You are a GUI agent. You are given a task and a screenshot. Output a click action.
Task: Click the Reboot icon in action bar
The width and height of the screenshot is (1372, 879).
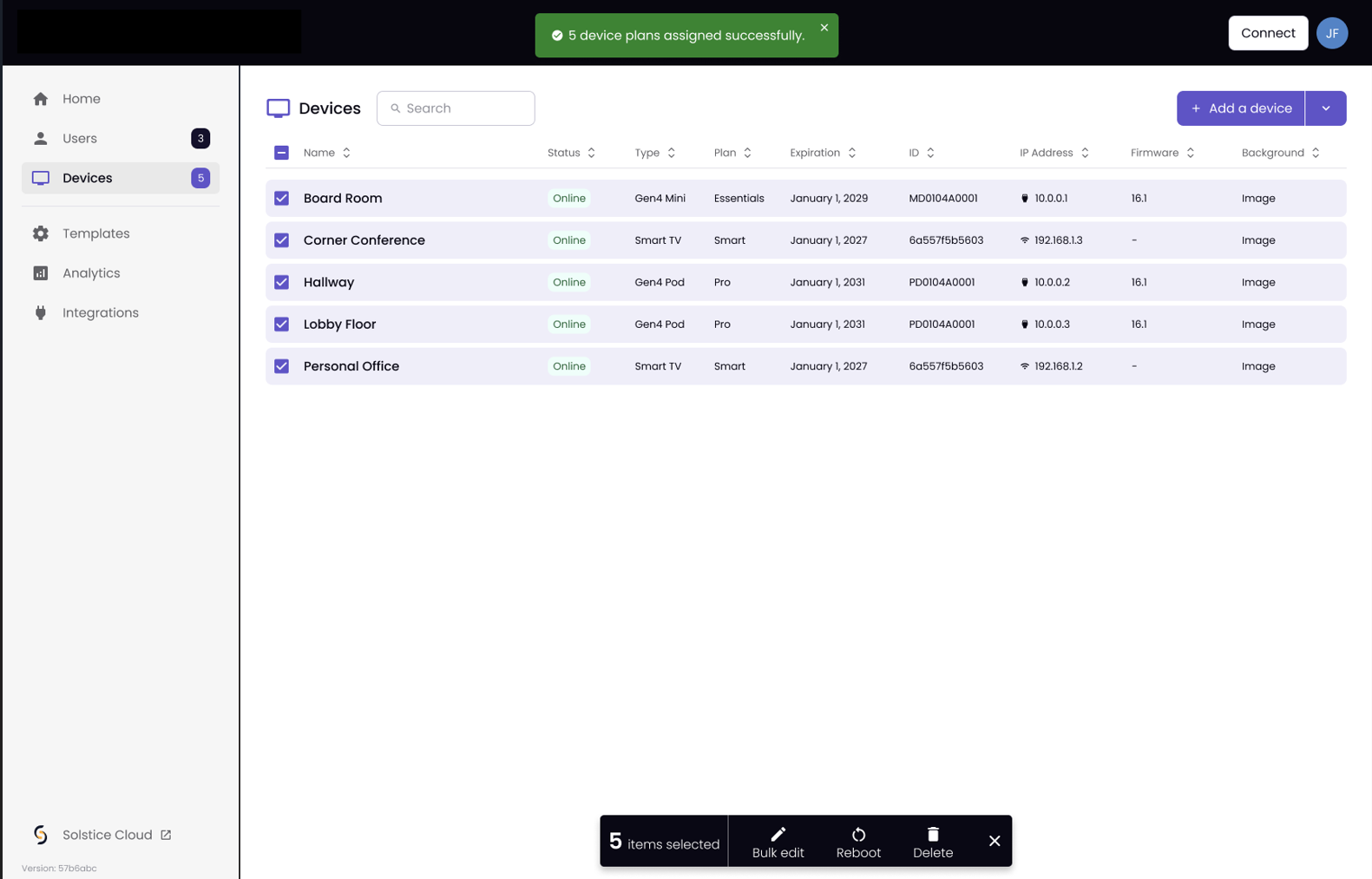tap(858, 834)
